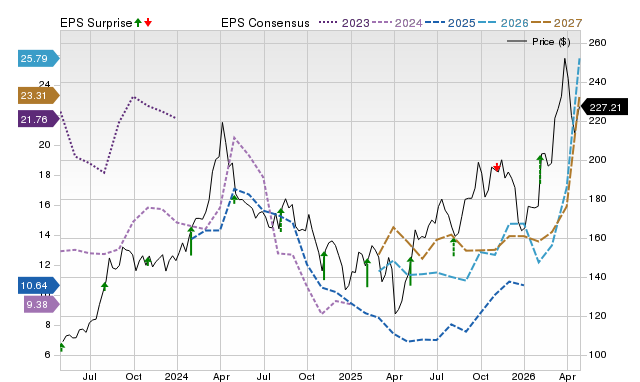Viewport: 640px width, 382px height.
Task: Click the green up arrow in the EPS Surprise legend
Action: click(138, 22)
